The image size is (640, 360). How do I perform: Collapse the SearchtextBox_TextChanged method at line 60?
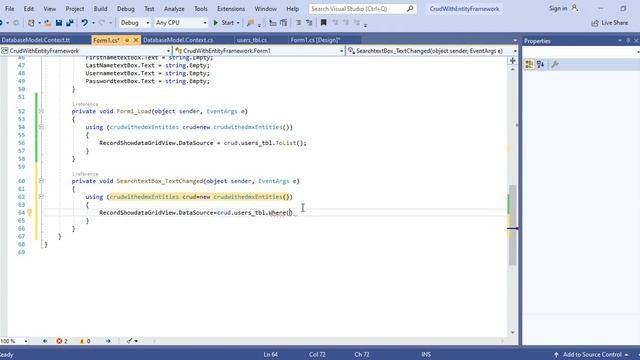[41, 181]
